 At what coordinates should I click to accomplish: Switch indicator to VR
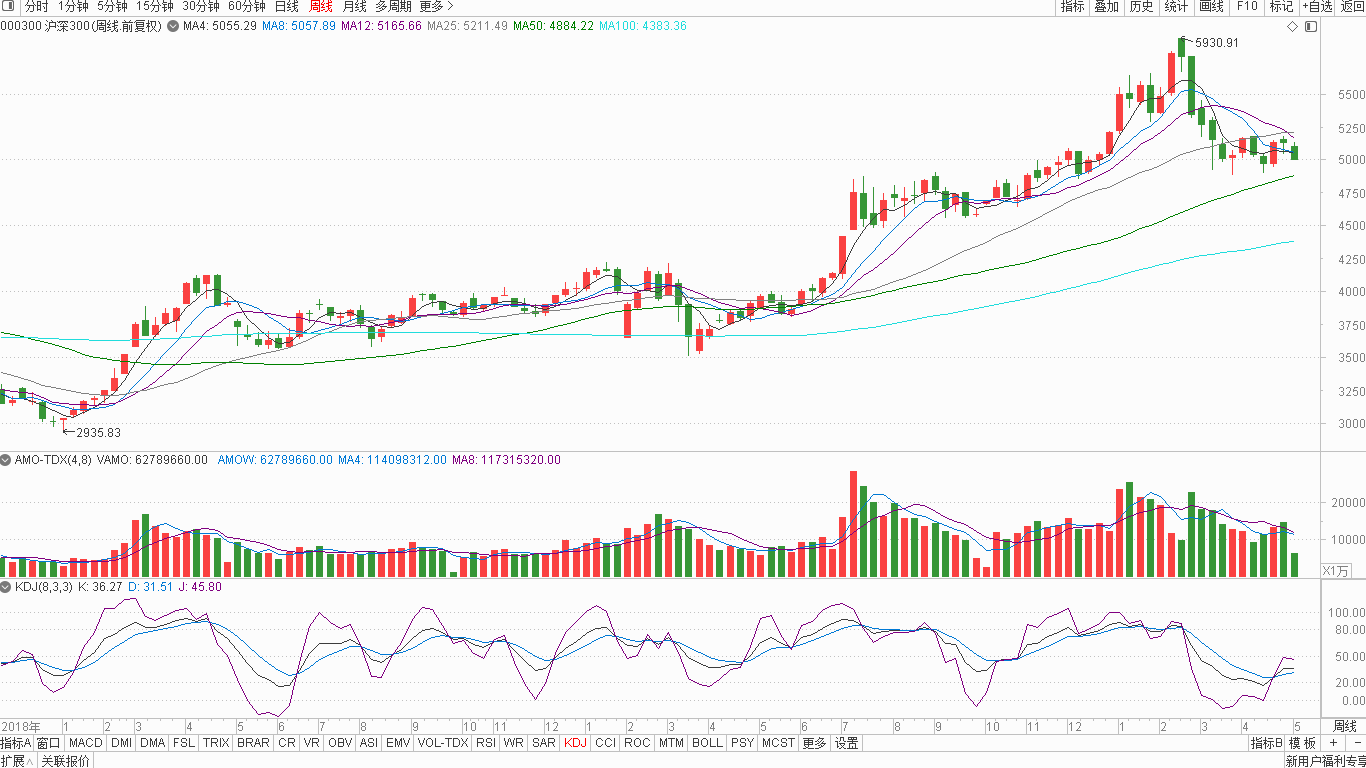pos(312,743)
